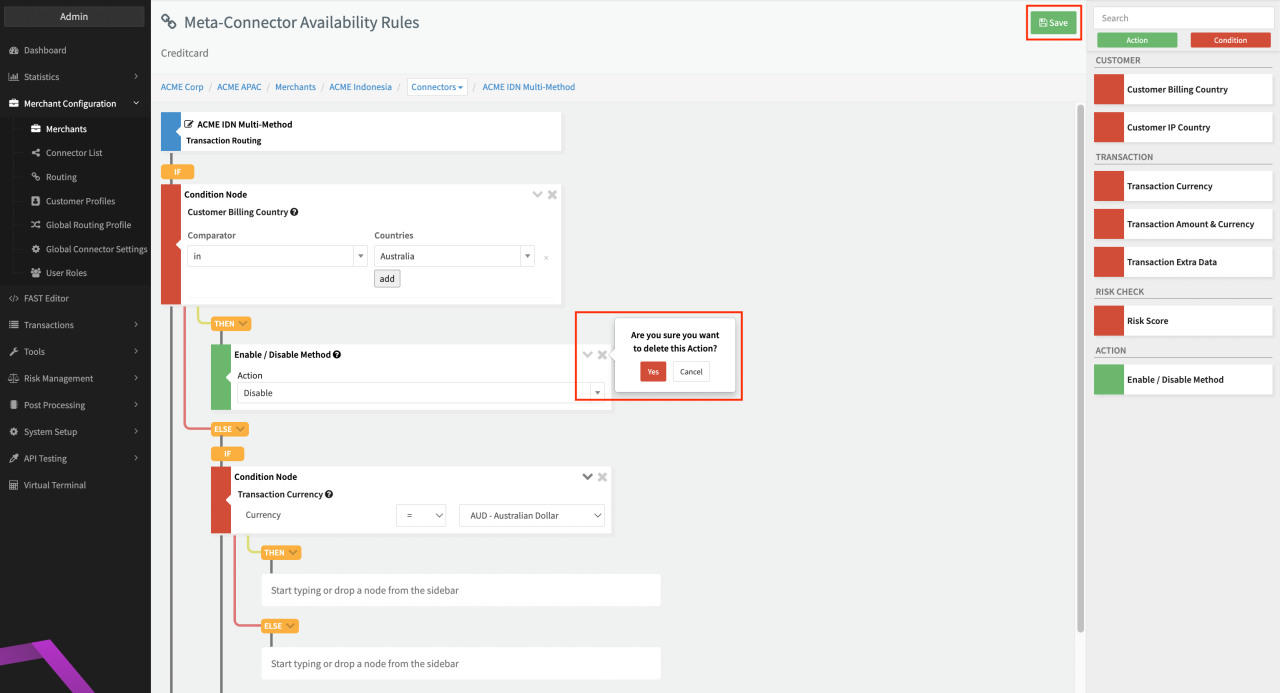This screenshot has width=1280, height=693.
Task: Click the sidebar Search input field
Action: coord(1183,18)
